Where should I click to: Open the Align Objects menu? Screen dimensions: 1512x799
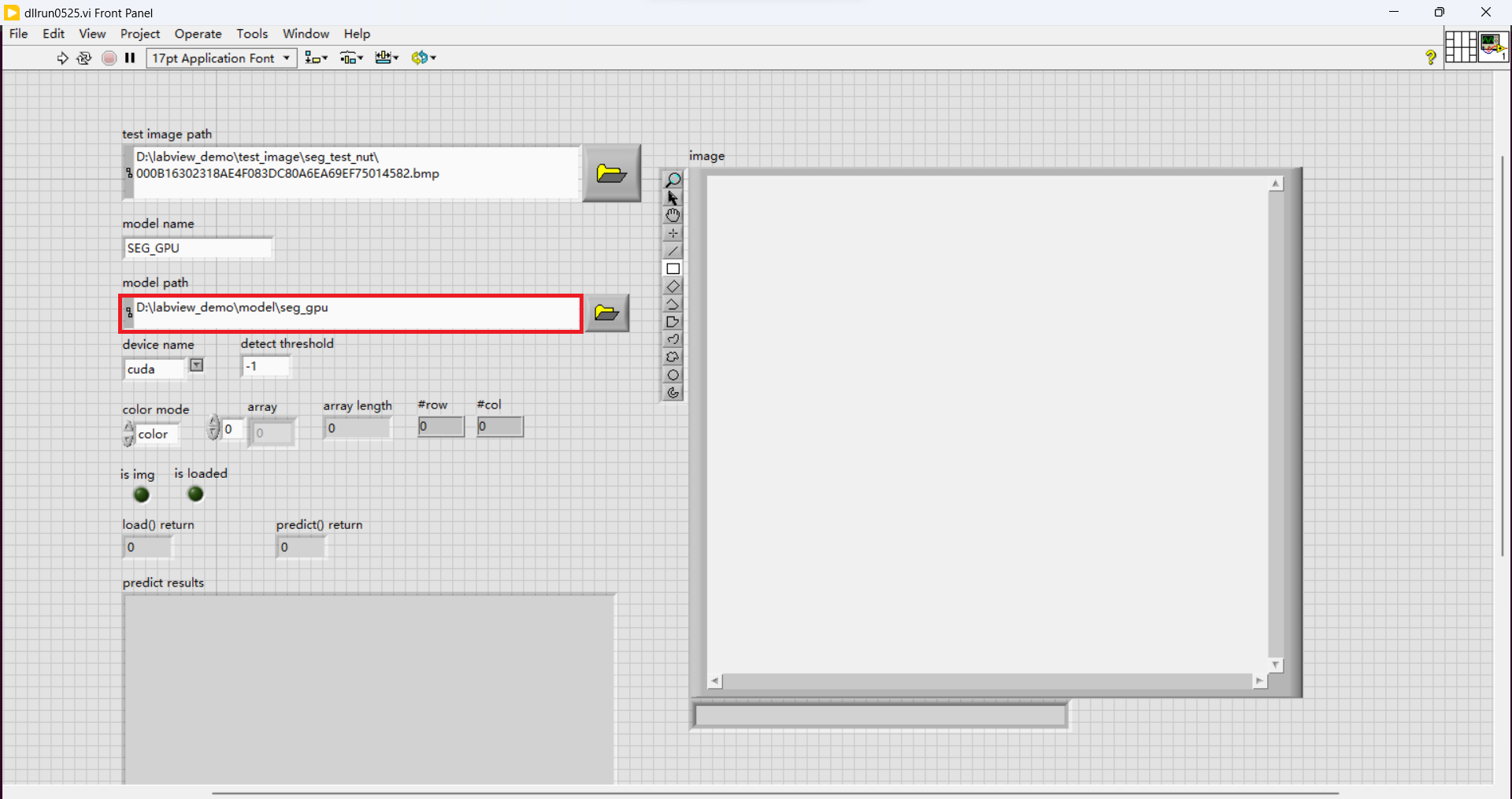pos(317,57)
